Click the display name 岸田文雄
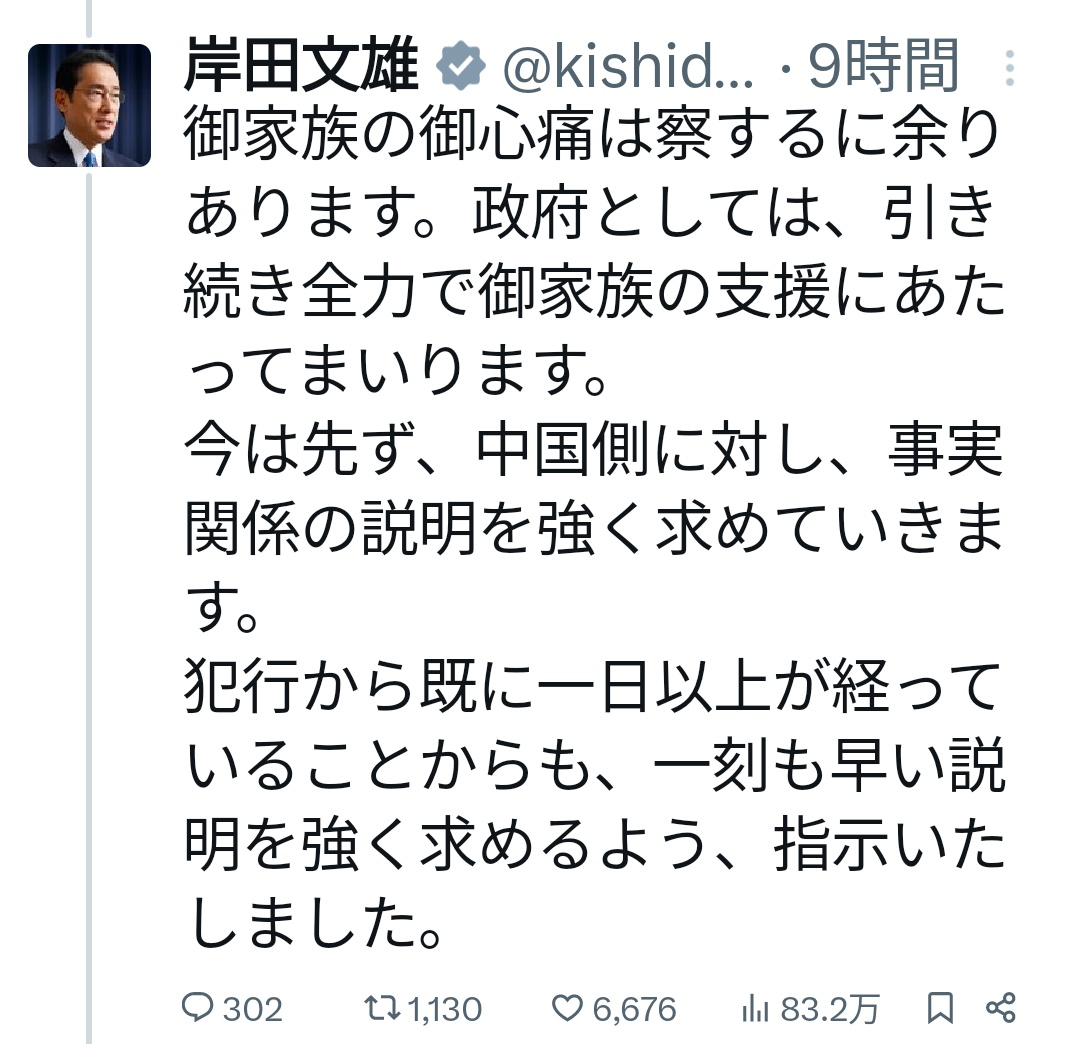 [x=301, y=66]
